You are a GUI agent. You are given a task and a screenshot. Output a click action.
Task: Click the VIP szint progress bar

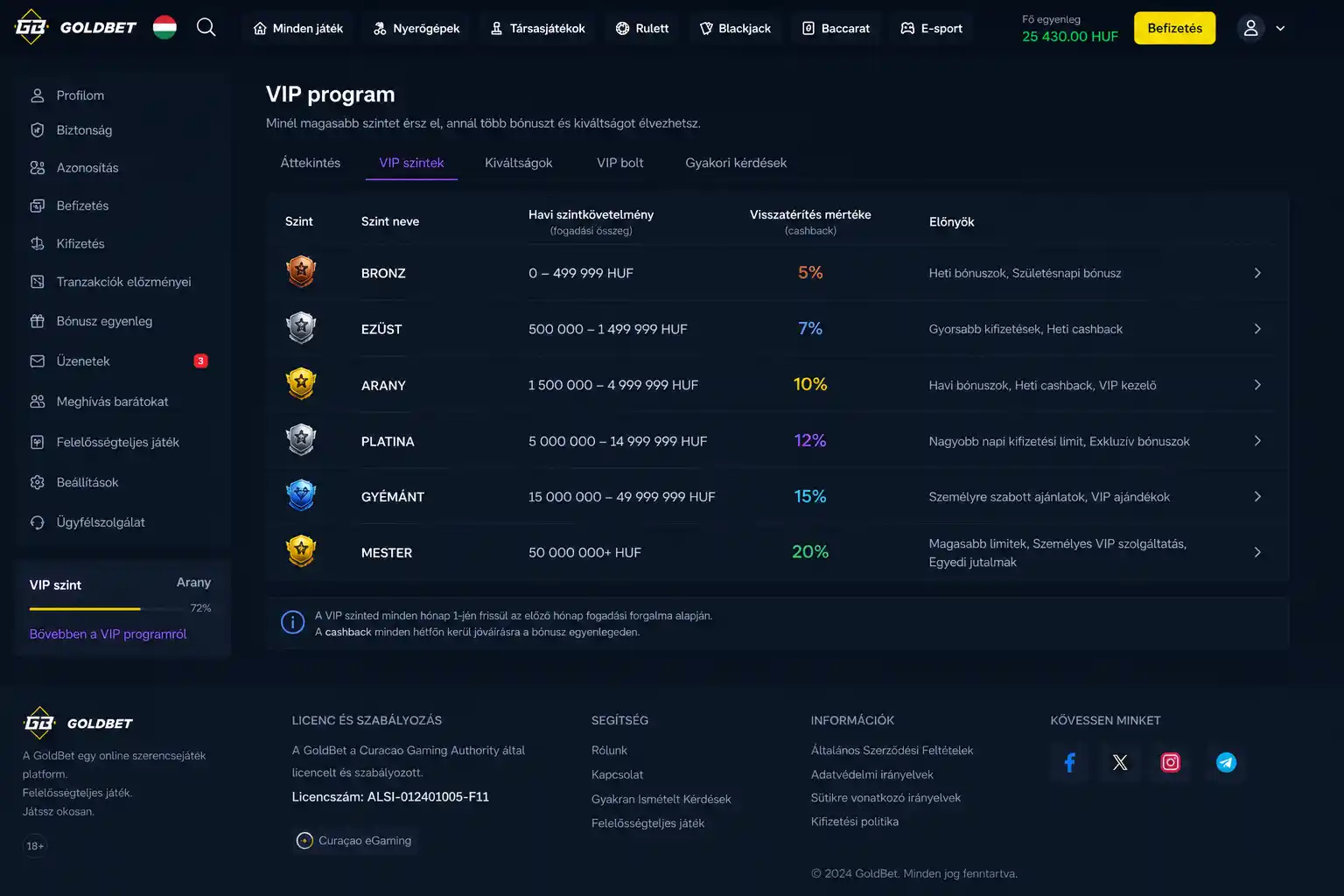pyautogui.click(x=106, y=608)
